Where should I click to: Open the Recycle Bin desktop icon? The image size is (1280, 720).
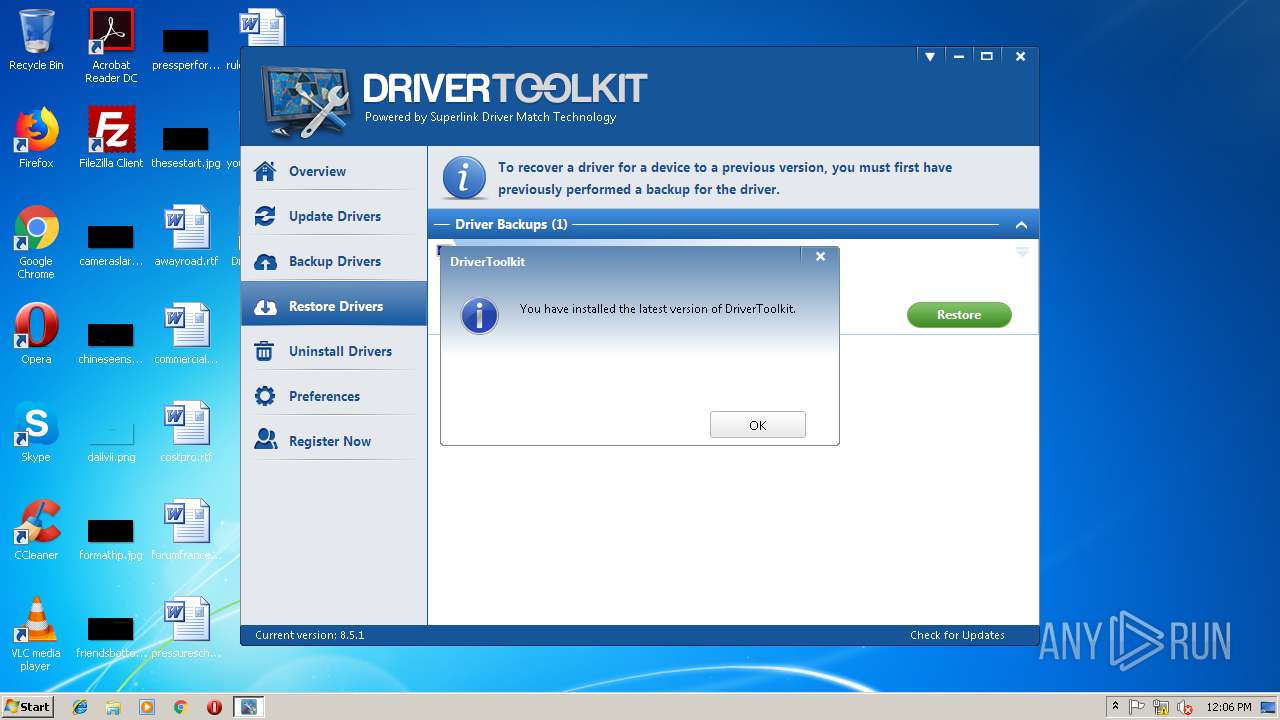[x=36, y=41]
